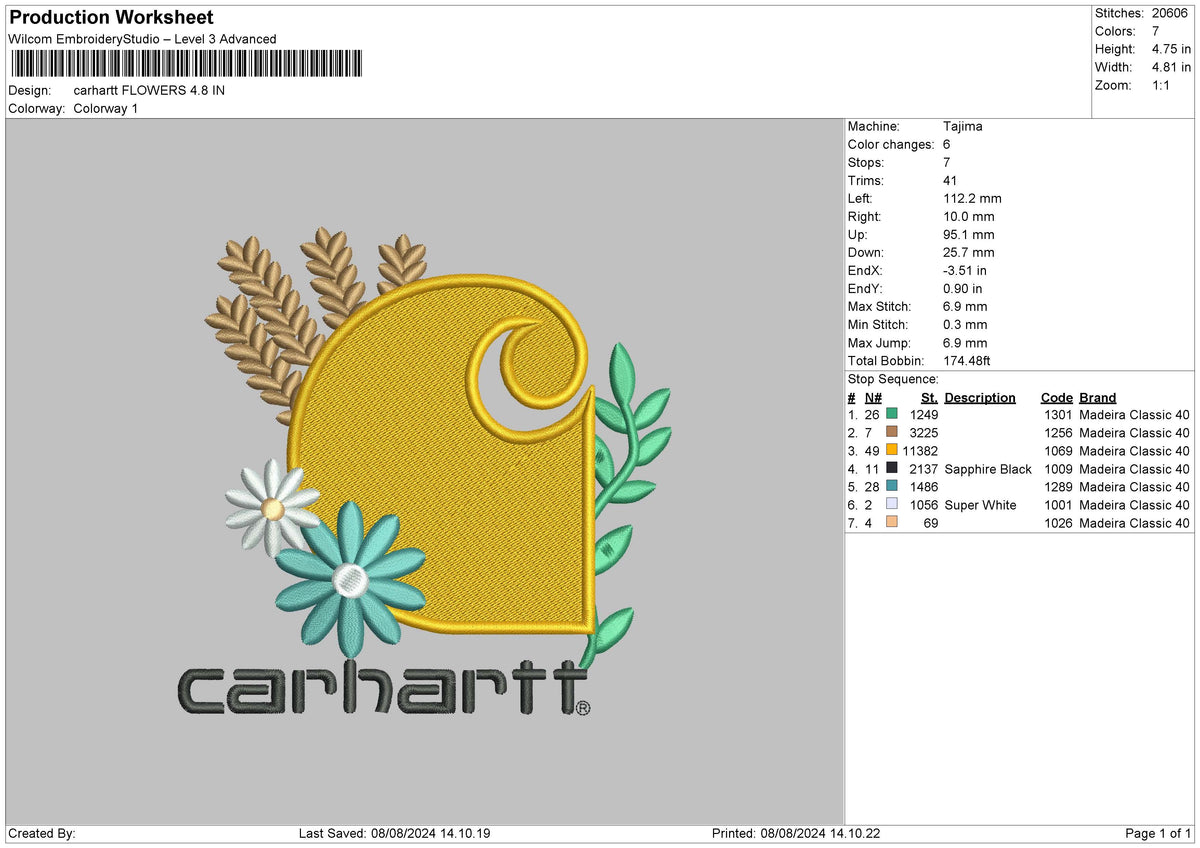
Task: Select the Width value 4.81 in
Action: [x=1171, y=67]
